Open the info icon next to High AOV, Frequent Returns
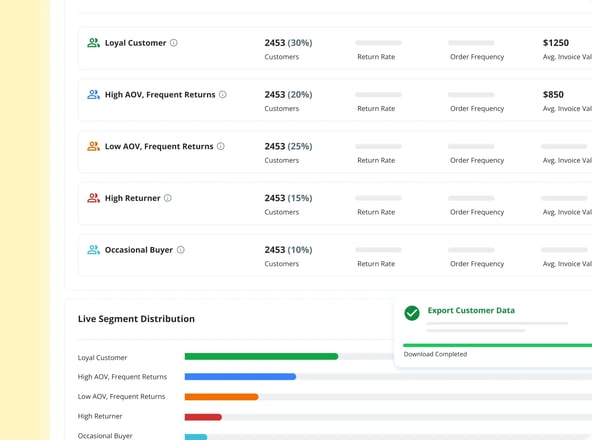 pos(223,94)
